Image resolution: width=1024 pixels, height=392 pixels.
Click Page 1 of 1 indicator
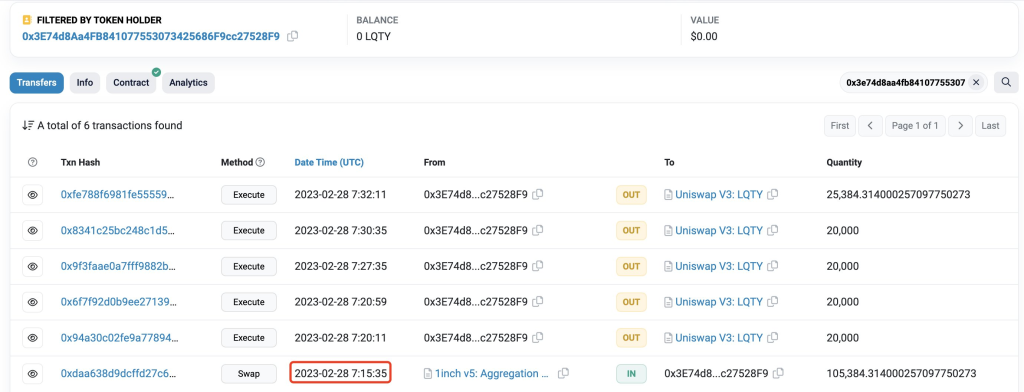[x=915, y=125]
